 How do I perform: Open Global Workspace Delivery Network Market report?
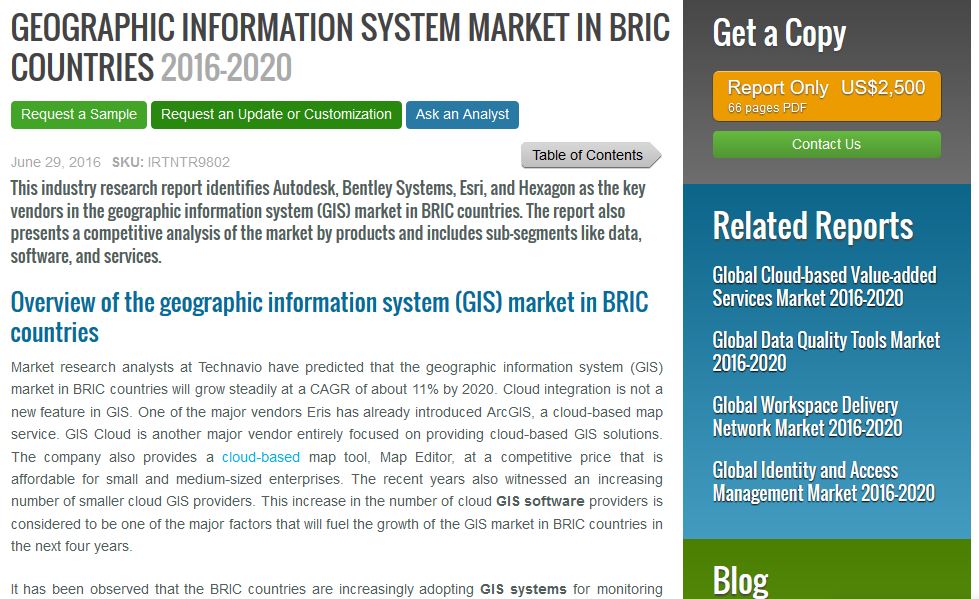click(x=807, y=417)
